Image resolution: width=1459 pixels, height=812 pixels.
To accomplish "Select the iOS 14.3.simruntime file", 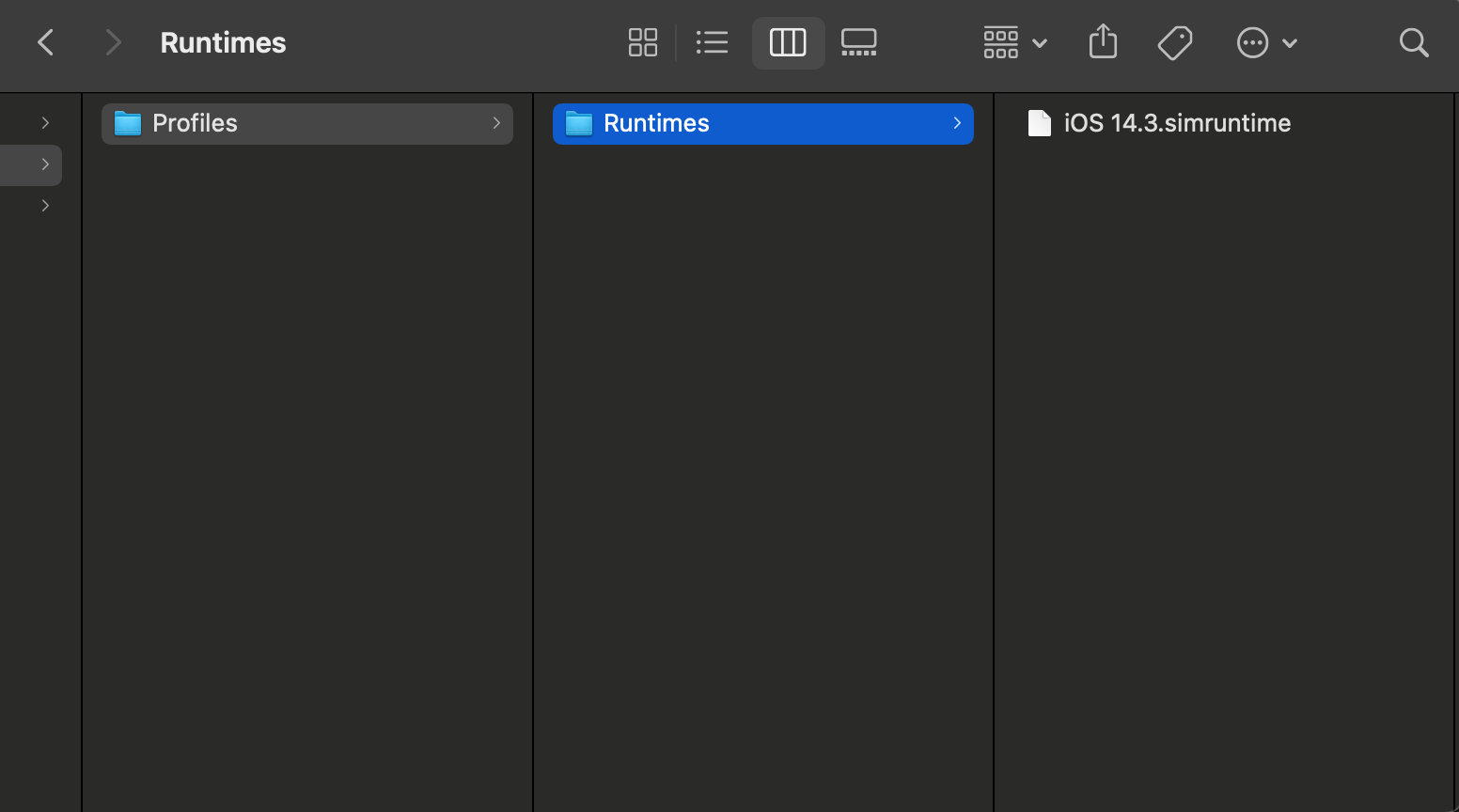I will click(1177, 123).
